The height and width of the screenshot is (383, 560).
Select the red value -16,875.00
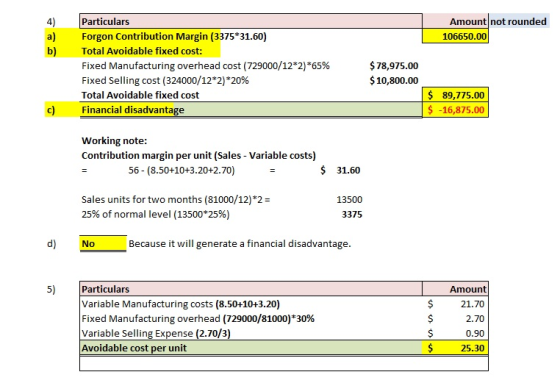(455, 110)
